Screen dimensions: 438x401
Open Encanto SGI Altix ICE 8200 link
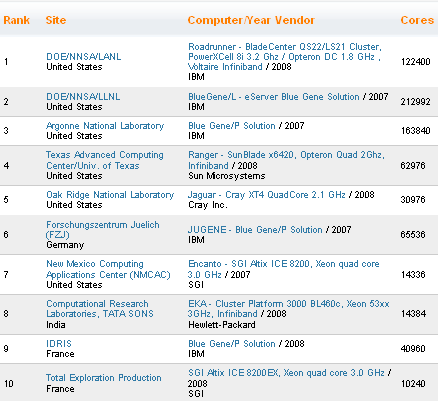pos(284,269)
